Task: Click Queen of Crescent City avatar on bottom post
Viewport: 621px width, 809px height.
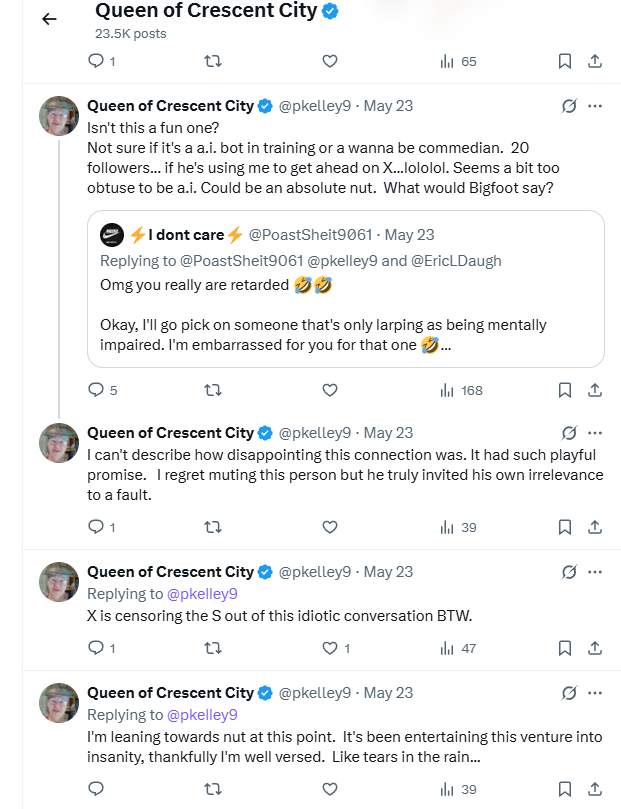Action: click(59, 703)
